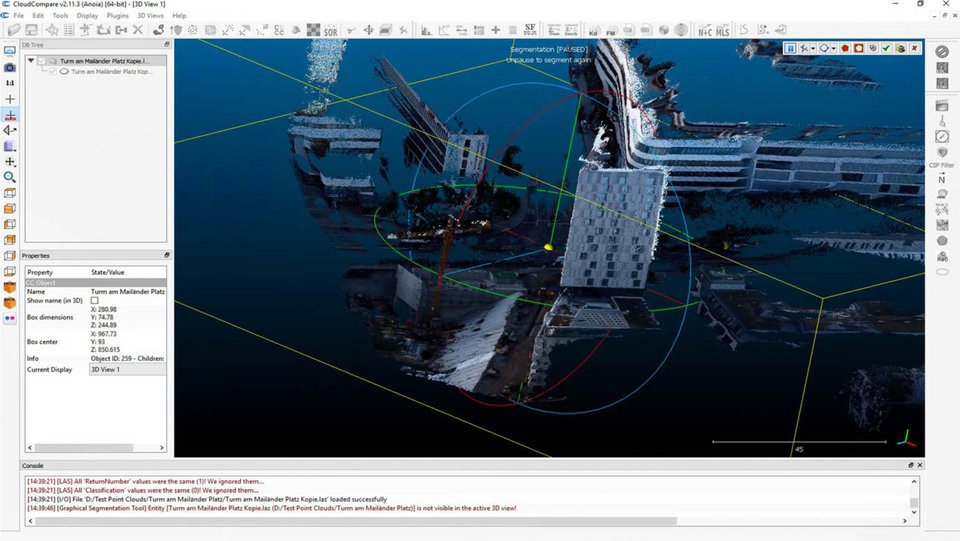Cancel segmentation with the red X icon
The height and width of the screenshot is (541, 960).
(x=916, y=48)
